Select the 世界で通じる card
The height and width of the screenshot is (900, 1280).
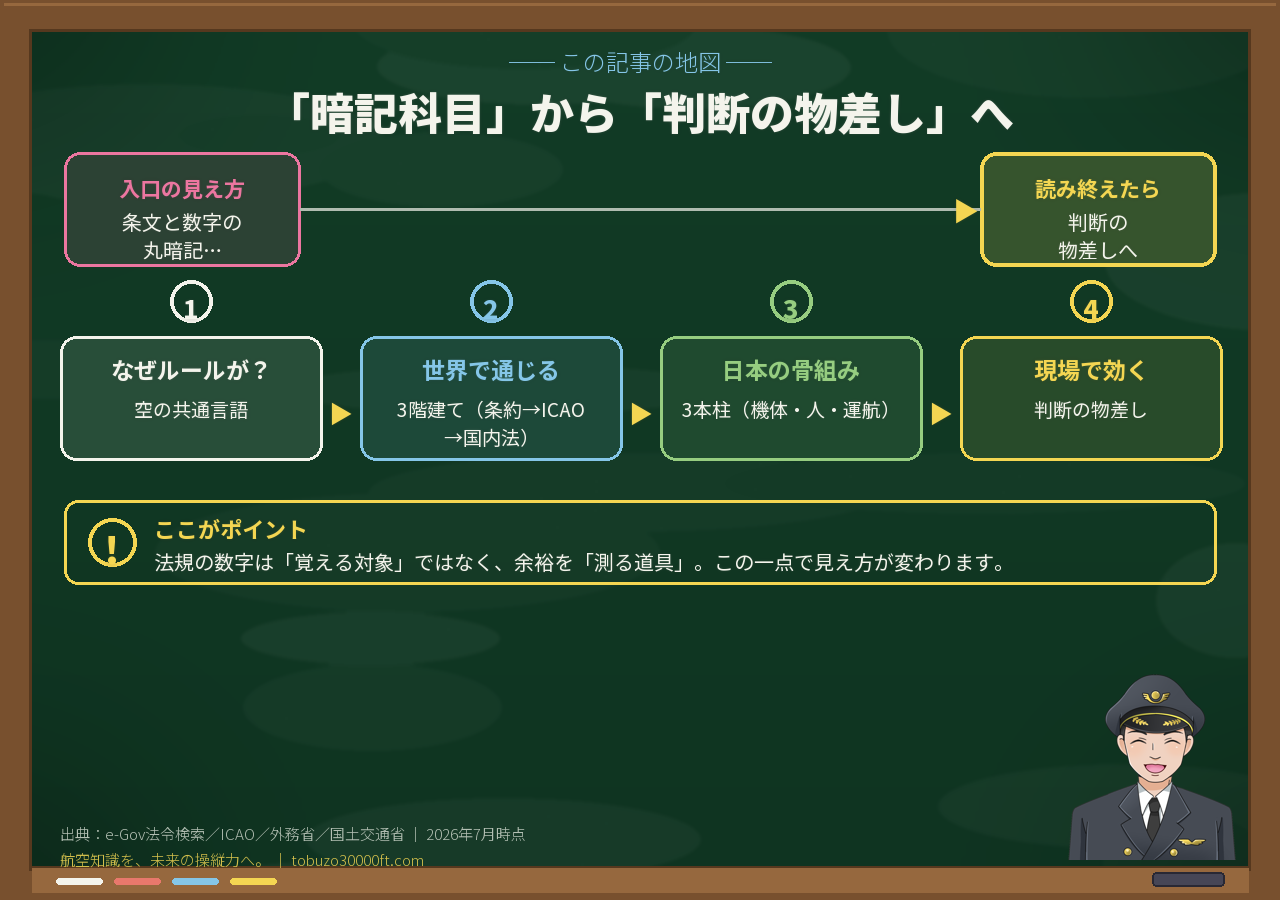(x=491, y=398)
